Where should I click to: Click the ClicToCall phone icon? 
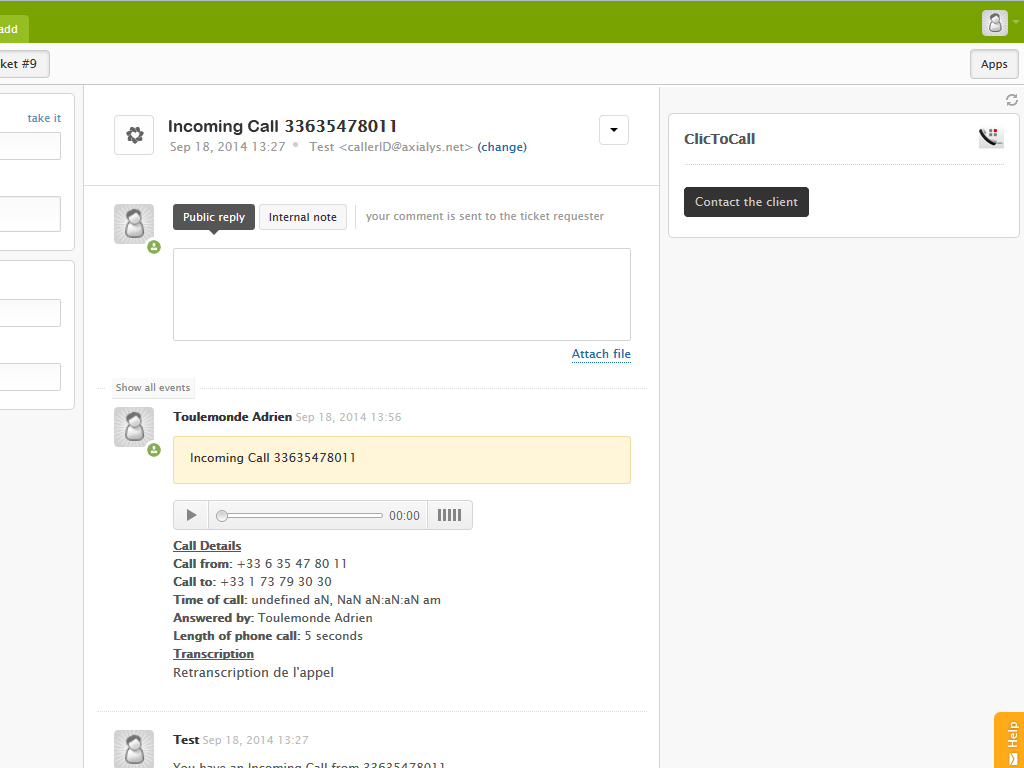990,138
